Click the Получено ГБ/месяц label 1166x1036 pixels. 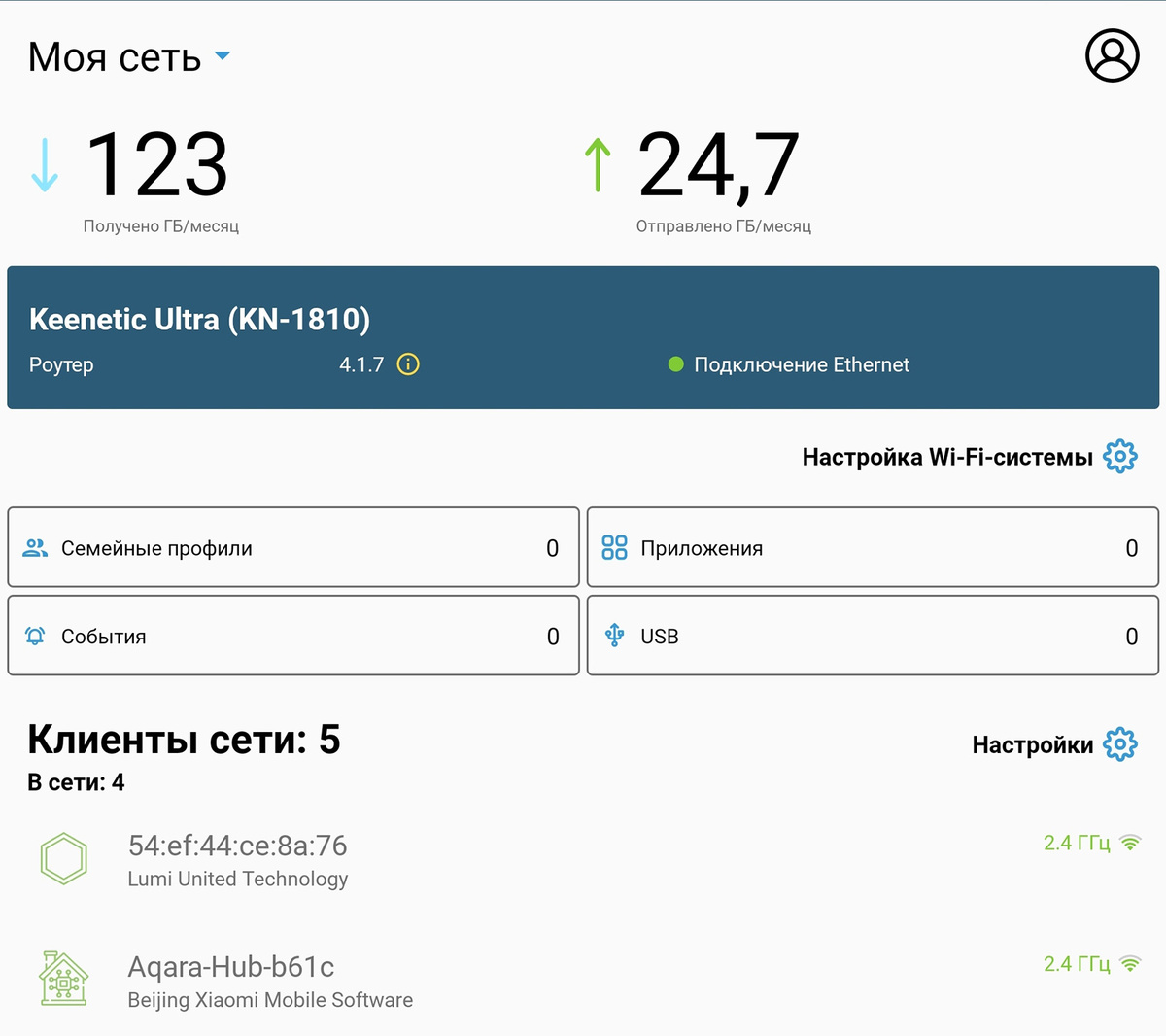coord(161,226)
